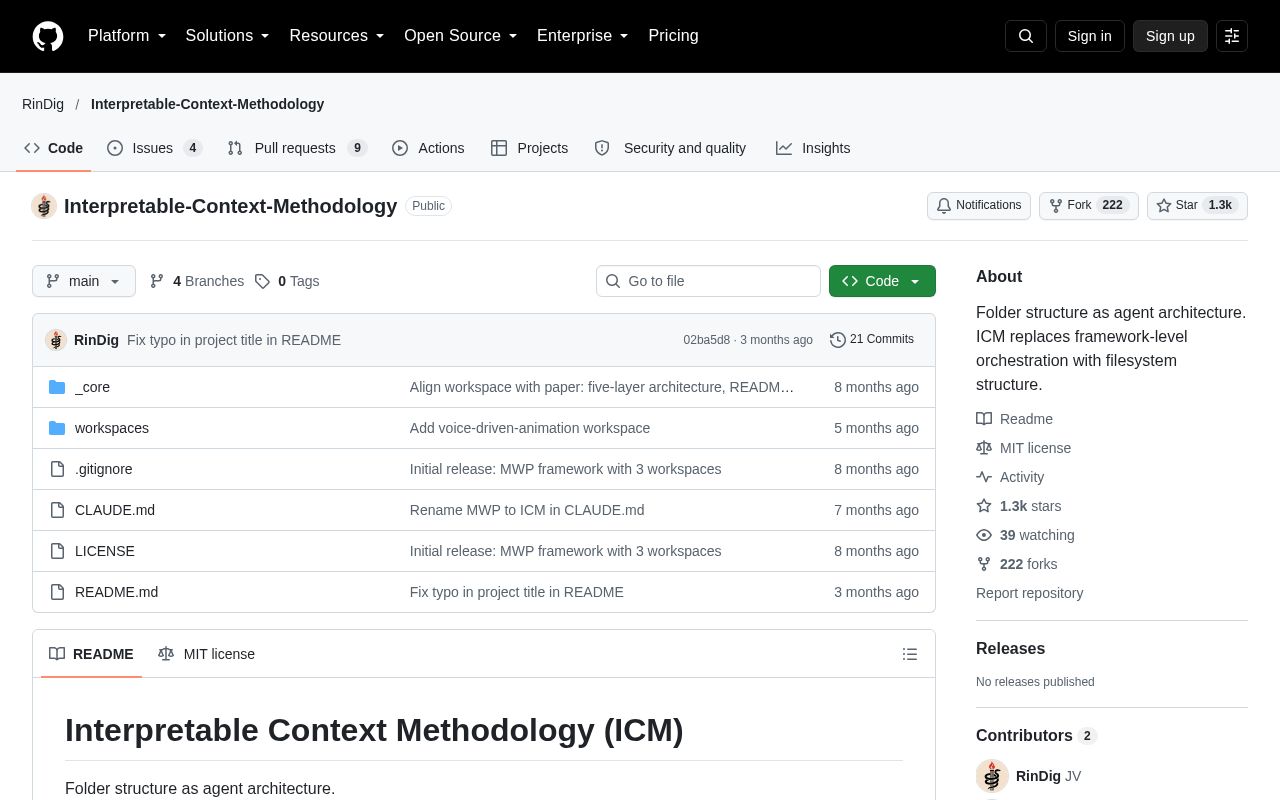Go to GitHub homepage via logo

coord(48,36)
